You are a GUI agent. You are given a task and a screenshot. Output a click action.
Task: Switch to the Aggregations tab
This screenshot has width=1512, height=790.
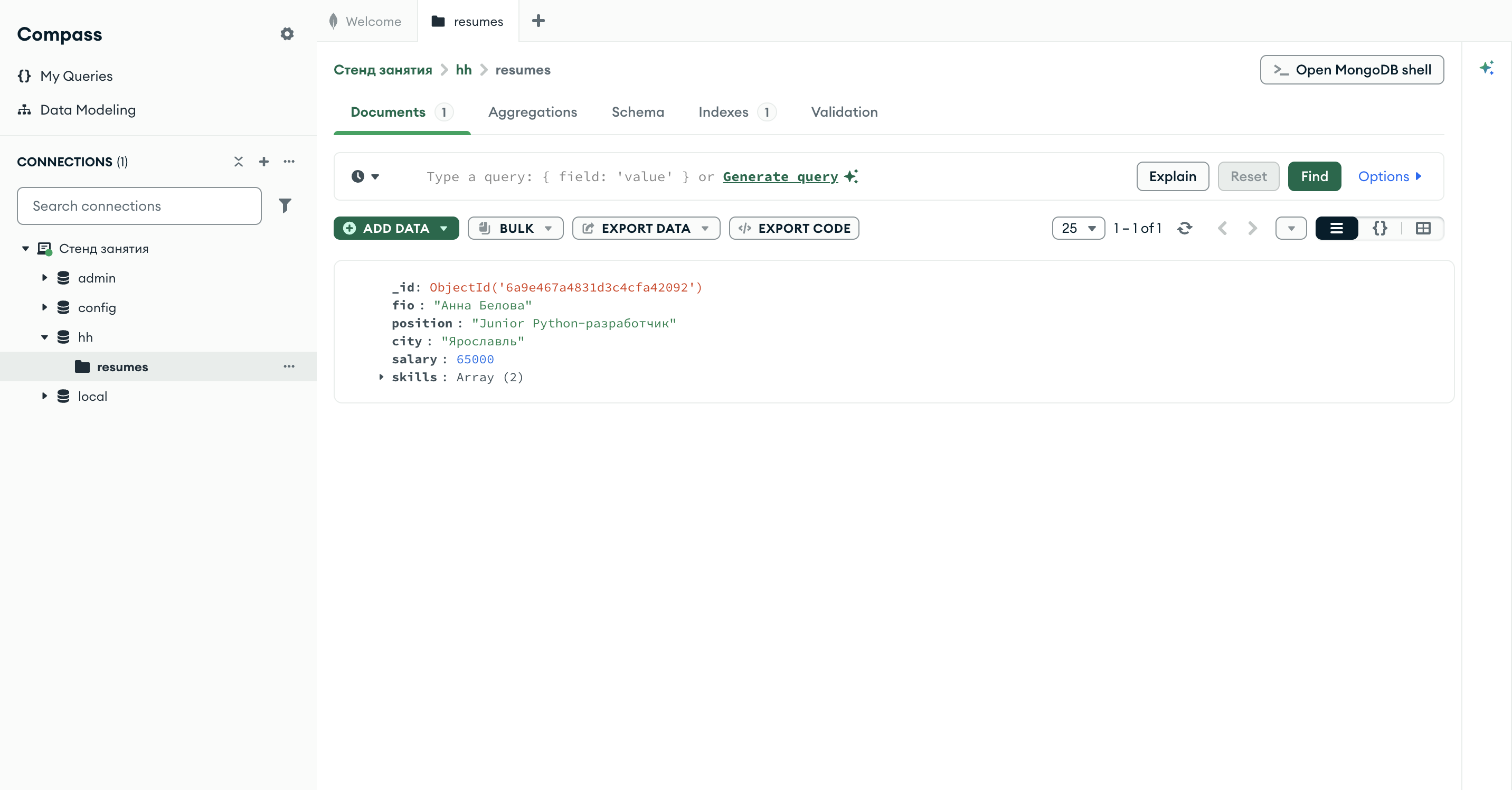pos(532,112)
